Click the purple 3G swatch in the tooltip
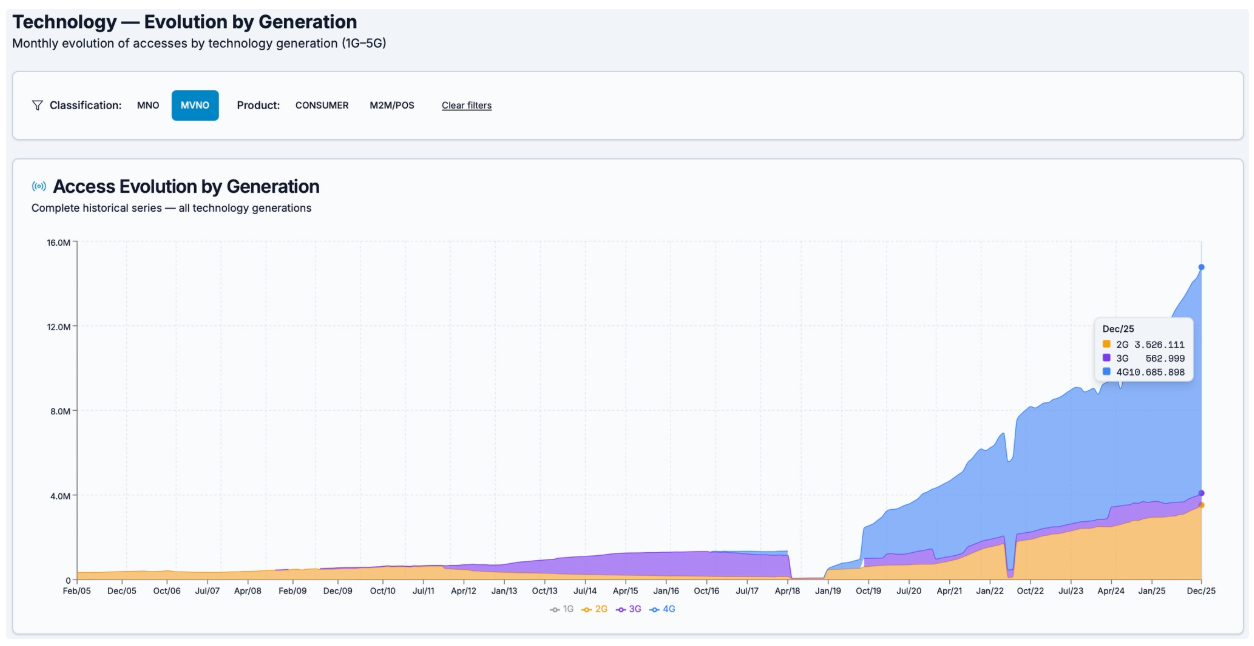Image resolution: width=1254 pixels, height=646 pixels. [x=1107, y=357]
